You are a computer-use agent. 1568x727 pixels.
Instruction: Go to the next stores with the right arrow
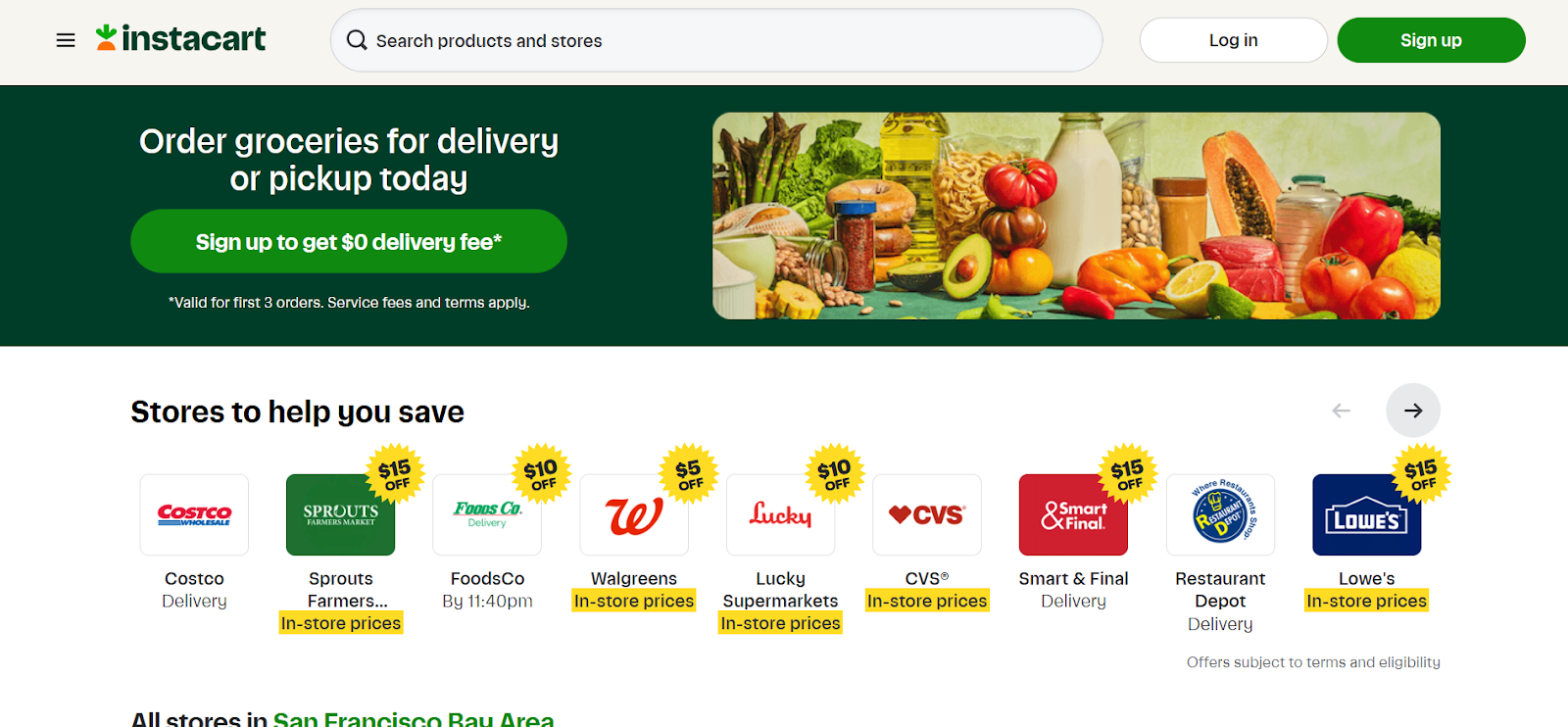pos(1412,411)
